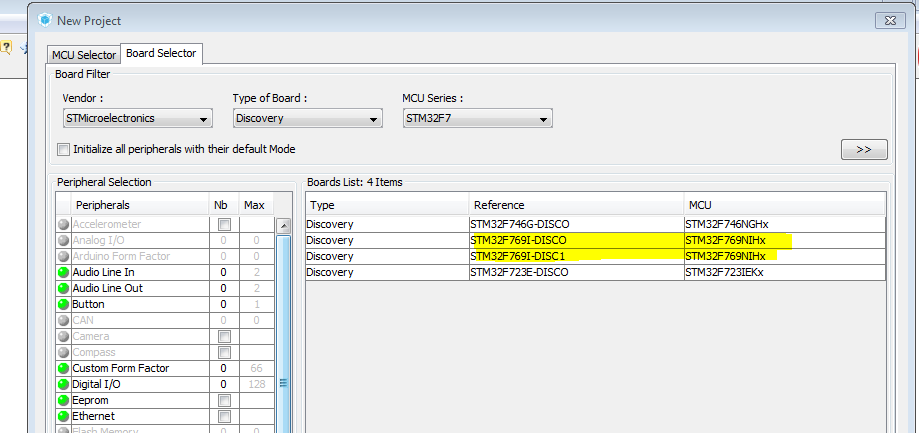The image size is (919, 433).
Task: Click the Audio Line In peripheral label
Action: point(103,272)
